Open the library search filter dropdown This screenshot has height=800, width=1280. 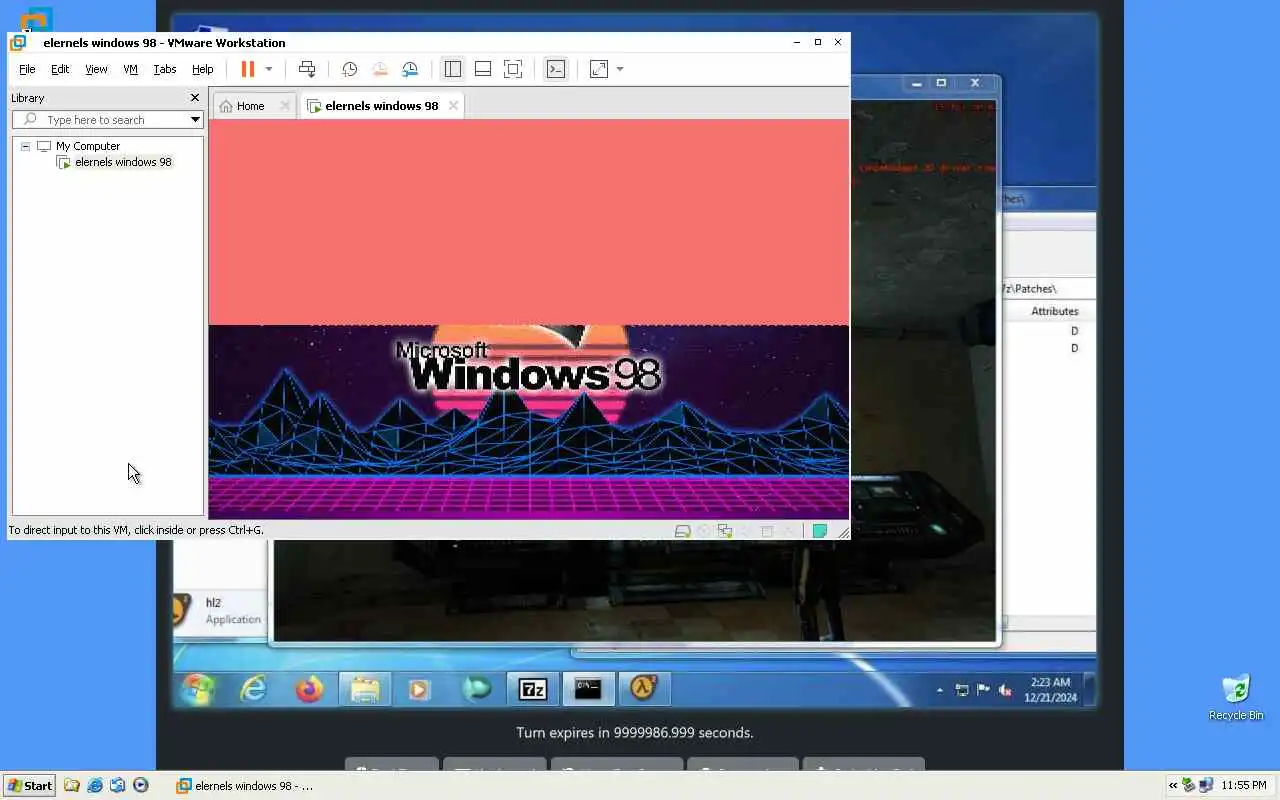click(195, 120)
